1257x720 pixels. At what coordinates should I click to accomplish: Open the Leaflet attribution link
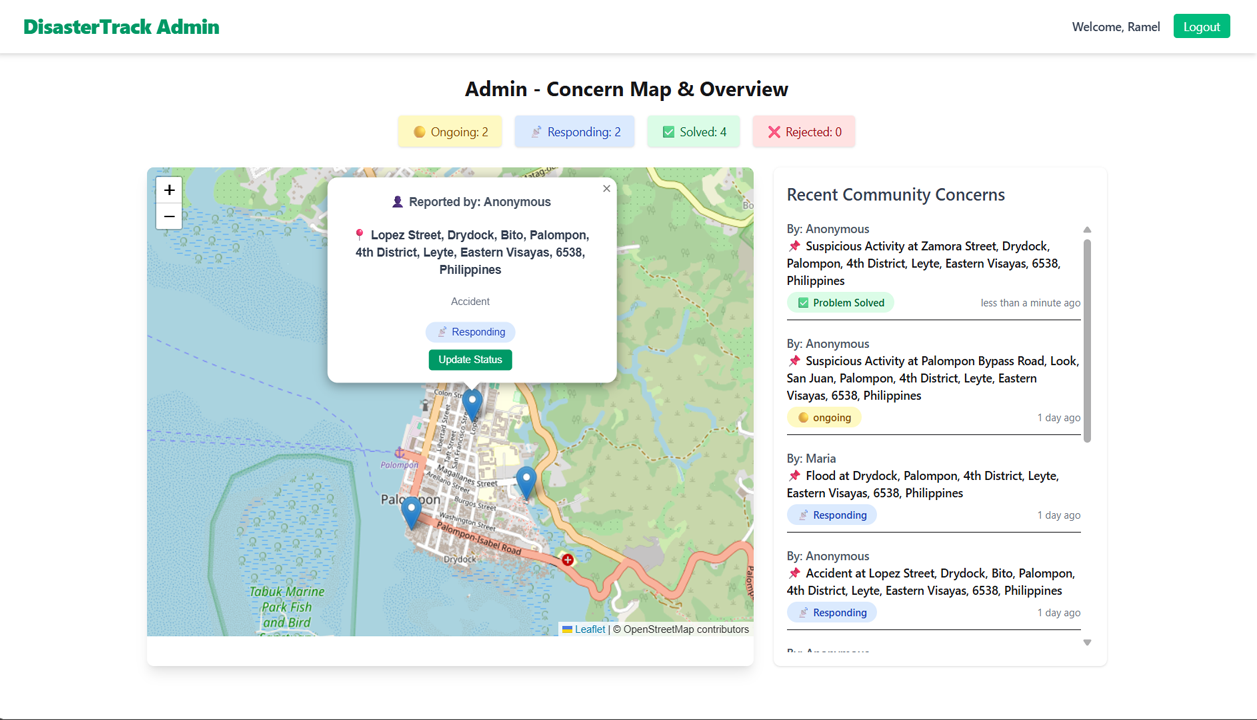pyautogui.click(x=589, y=630)
